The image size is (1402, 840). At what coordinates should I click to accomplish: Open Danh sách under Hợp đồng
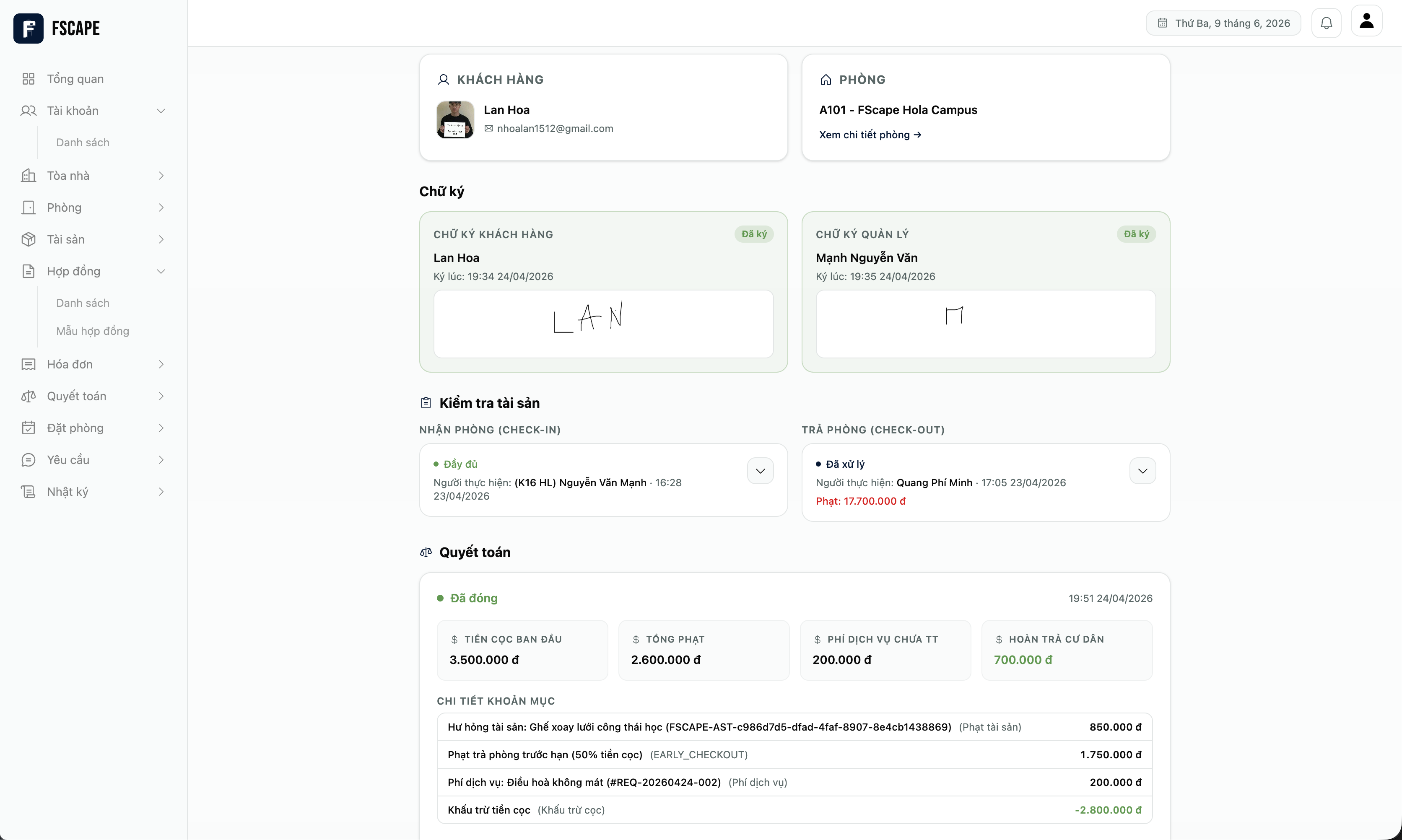coord(83,303)
